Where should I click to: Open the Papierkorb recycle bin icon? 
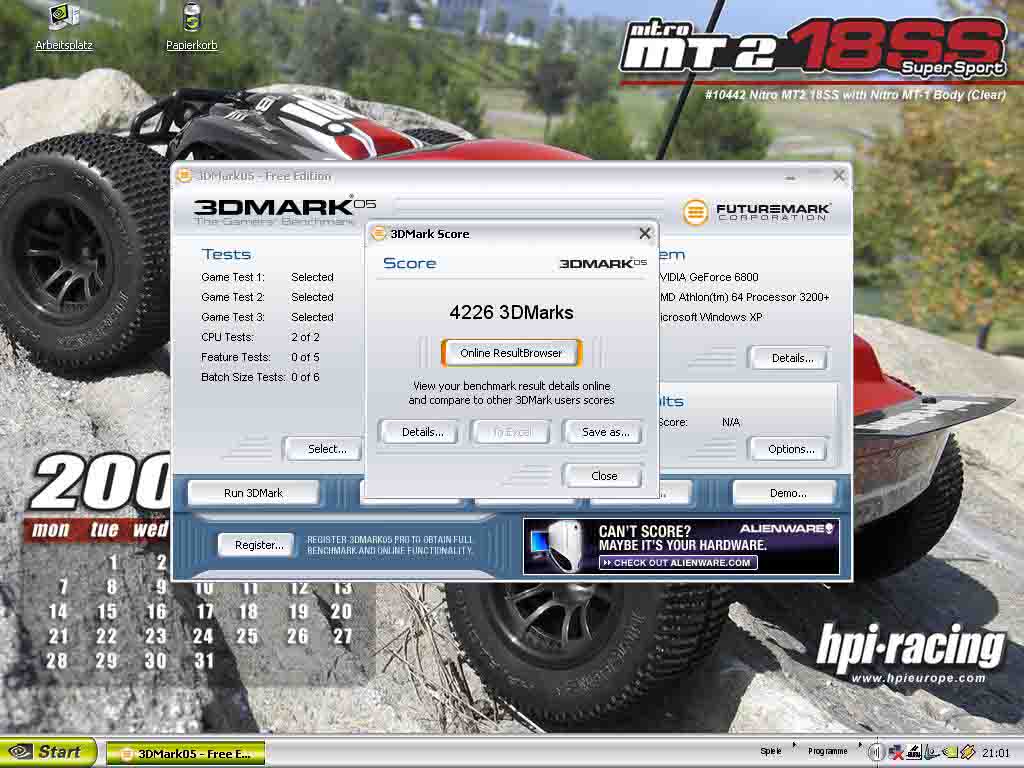coord(191,25)
